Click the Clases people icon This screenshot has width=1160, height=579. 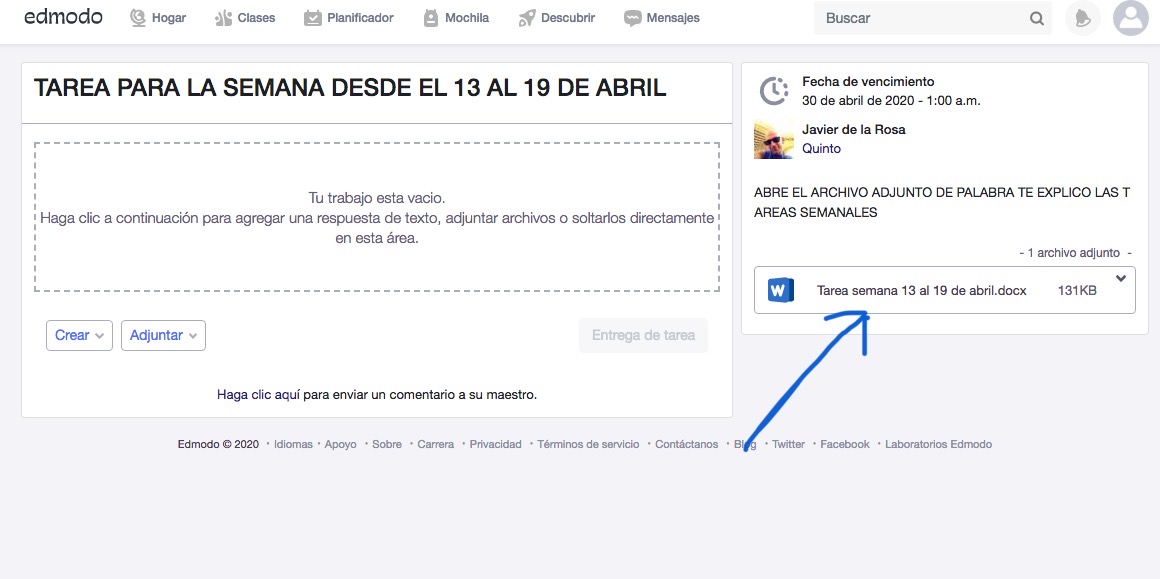[x=223, y=18]
